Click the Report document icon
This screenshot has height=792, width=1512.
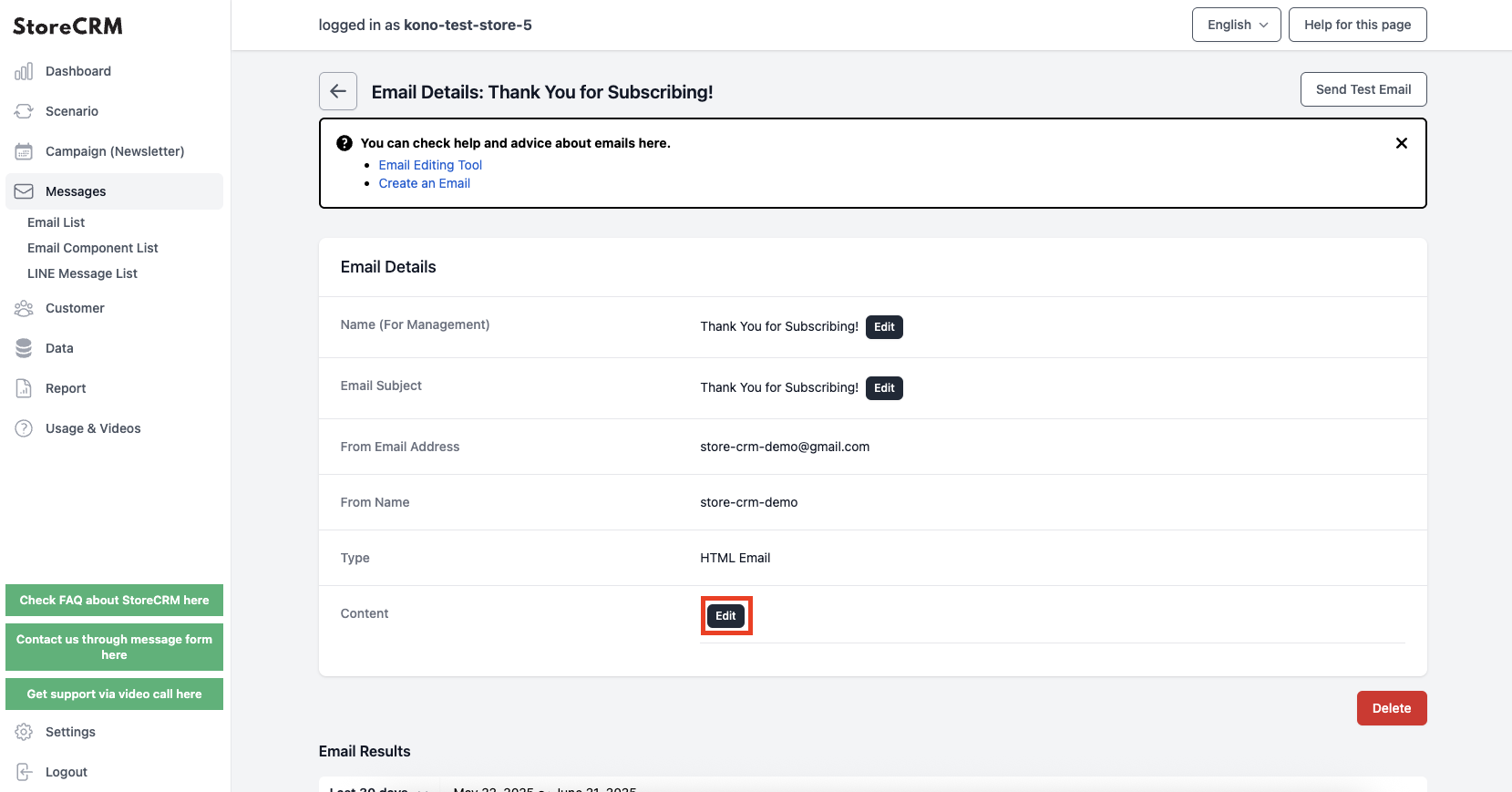click(x=24, y=388)
